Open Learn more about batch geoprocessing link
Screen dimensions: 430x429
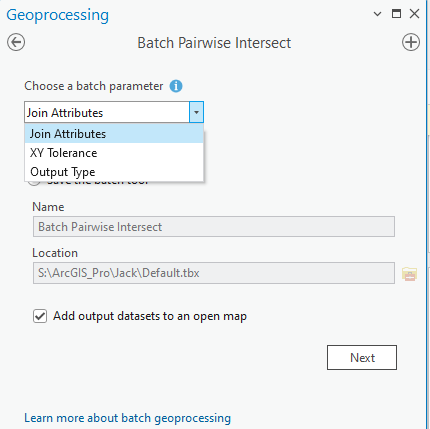(128, 418)
